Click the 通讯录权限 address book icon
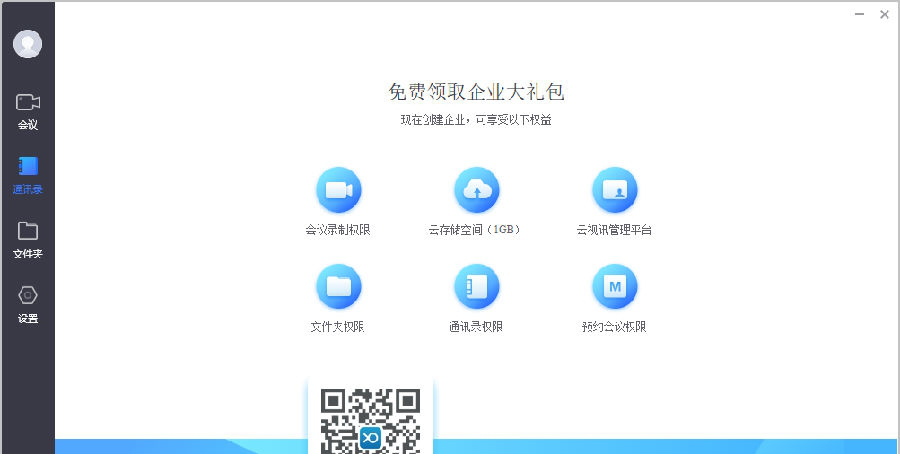 476,287
